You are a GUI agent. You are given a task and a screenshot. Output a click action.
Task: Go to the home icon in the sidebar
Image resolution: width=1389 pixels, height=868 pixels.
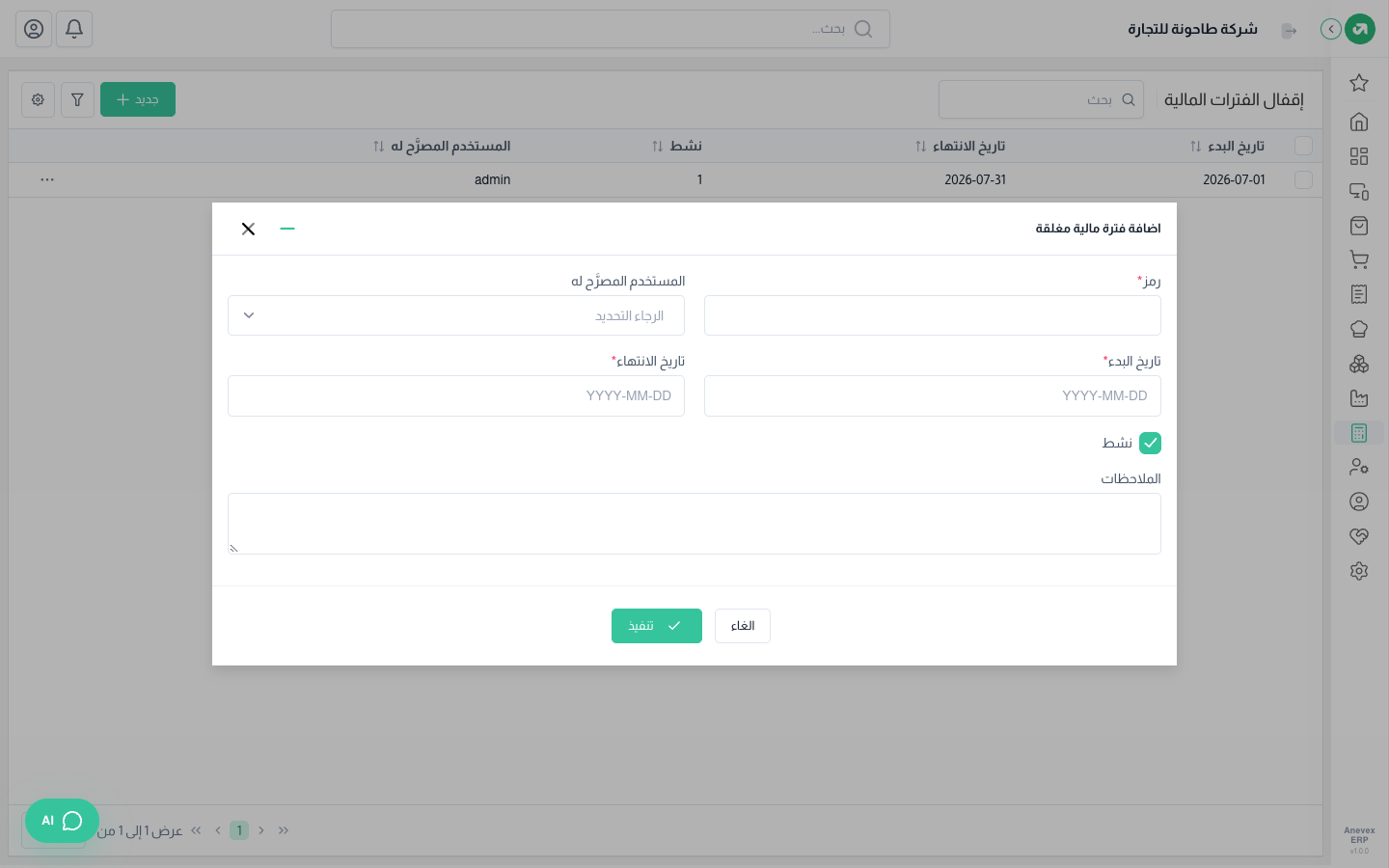1359,122
